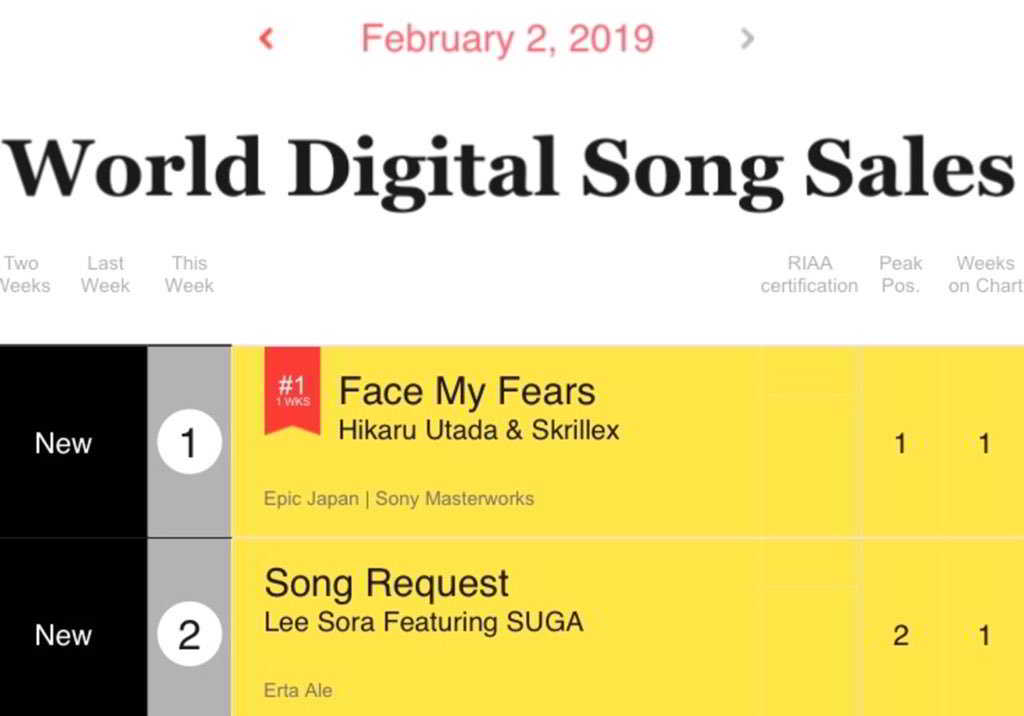Click Epic Japan | Sony Masterworks label text

pos(398,498)
